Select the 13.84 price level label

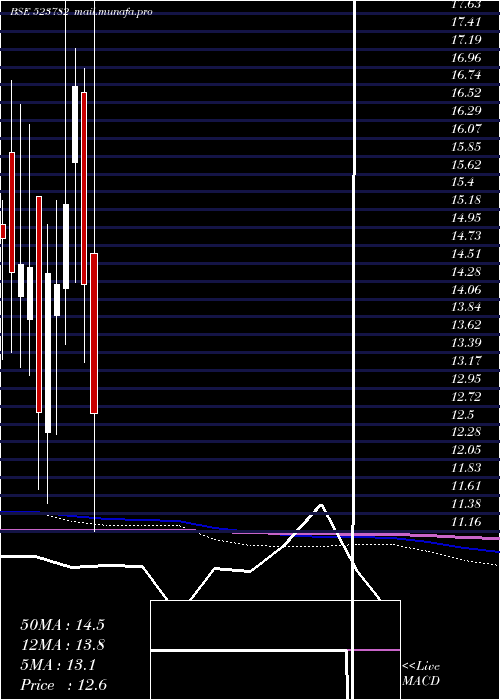[466, 307]
